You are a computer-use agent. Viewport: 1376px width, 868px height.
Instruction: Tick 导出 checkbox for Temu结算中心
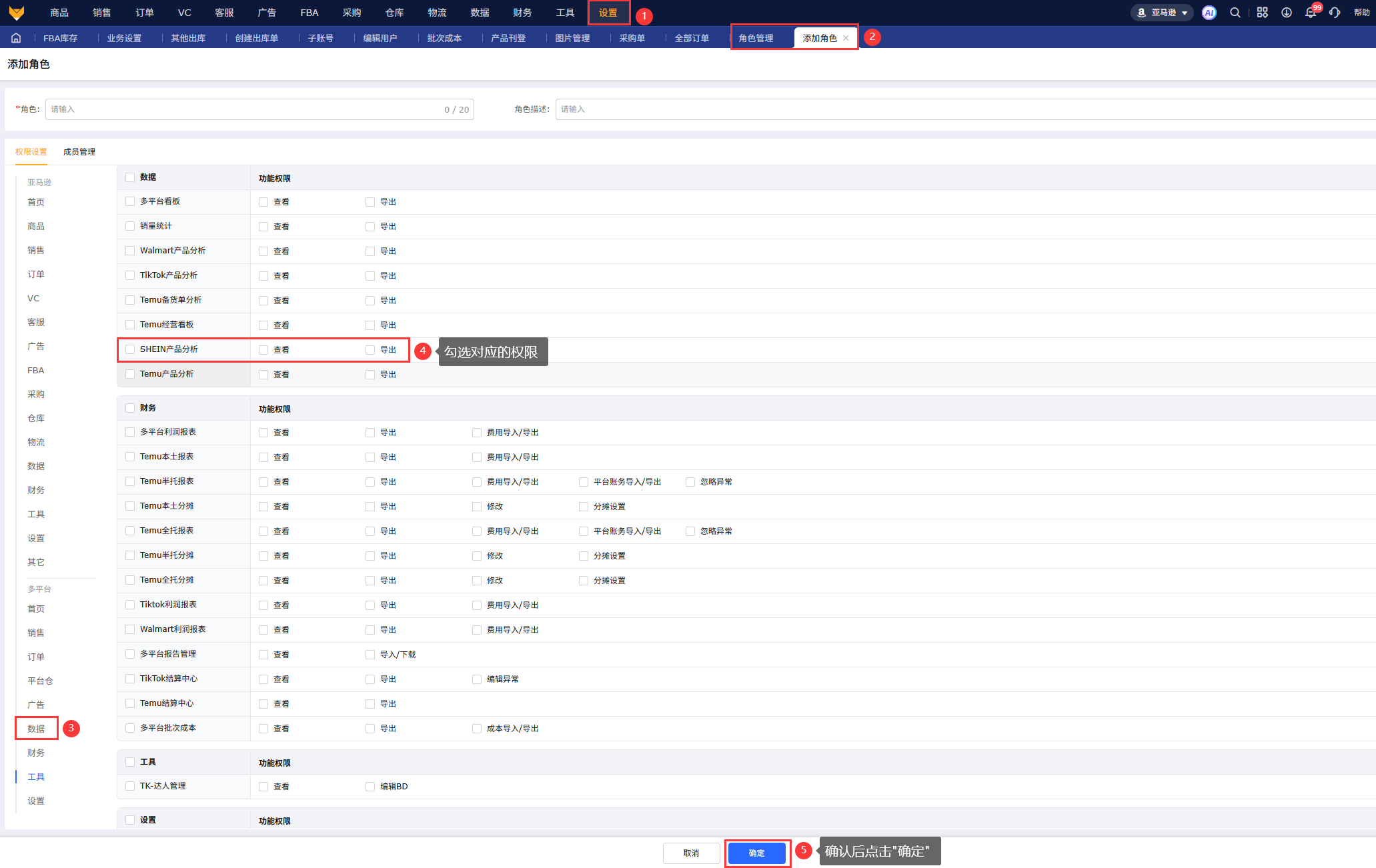(370, 704)
